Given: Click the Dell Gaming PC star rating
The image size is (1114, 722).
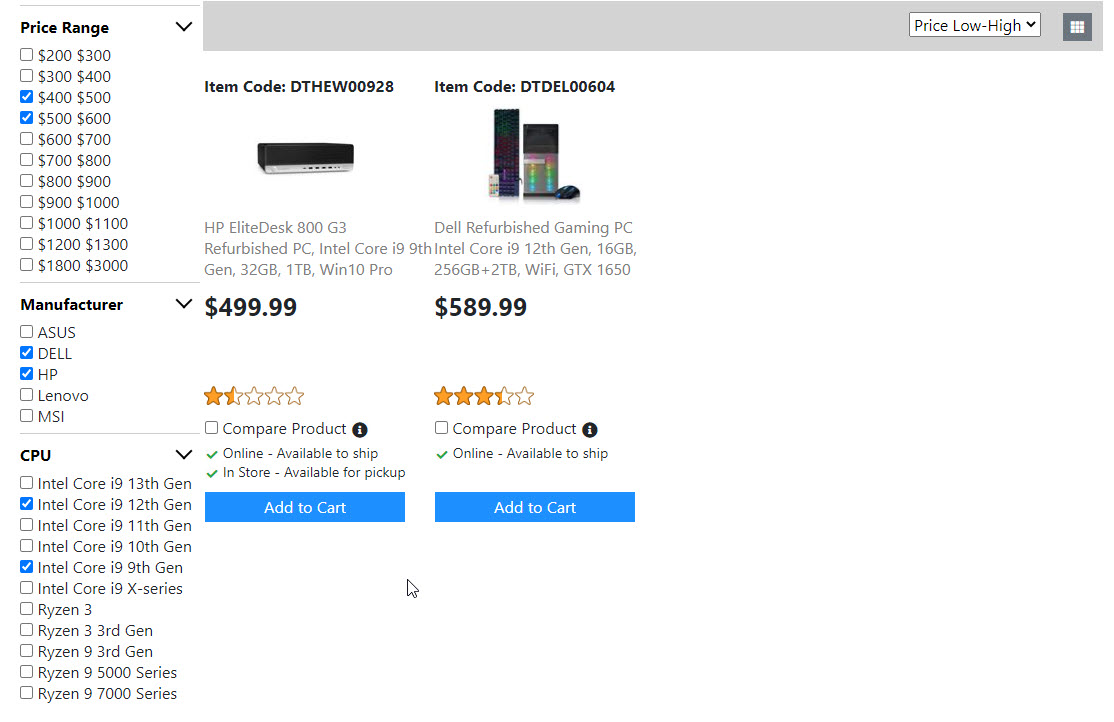Looking at the screenshot, I should click(484, 397).
